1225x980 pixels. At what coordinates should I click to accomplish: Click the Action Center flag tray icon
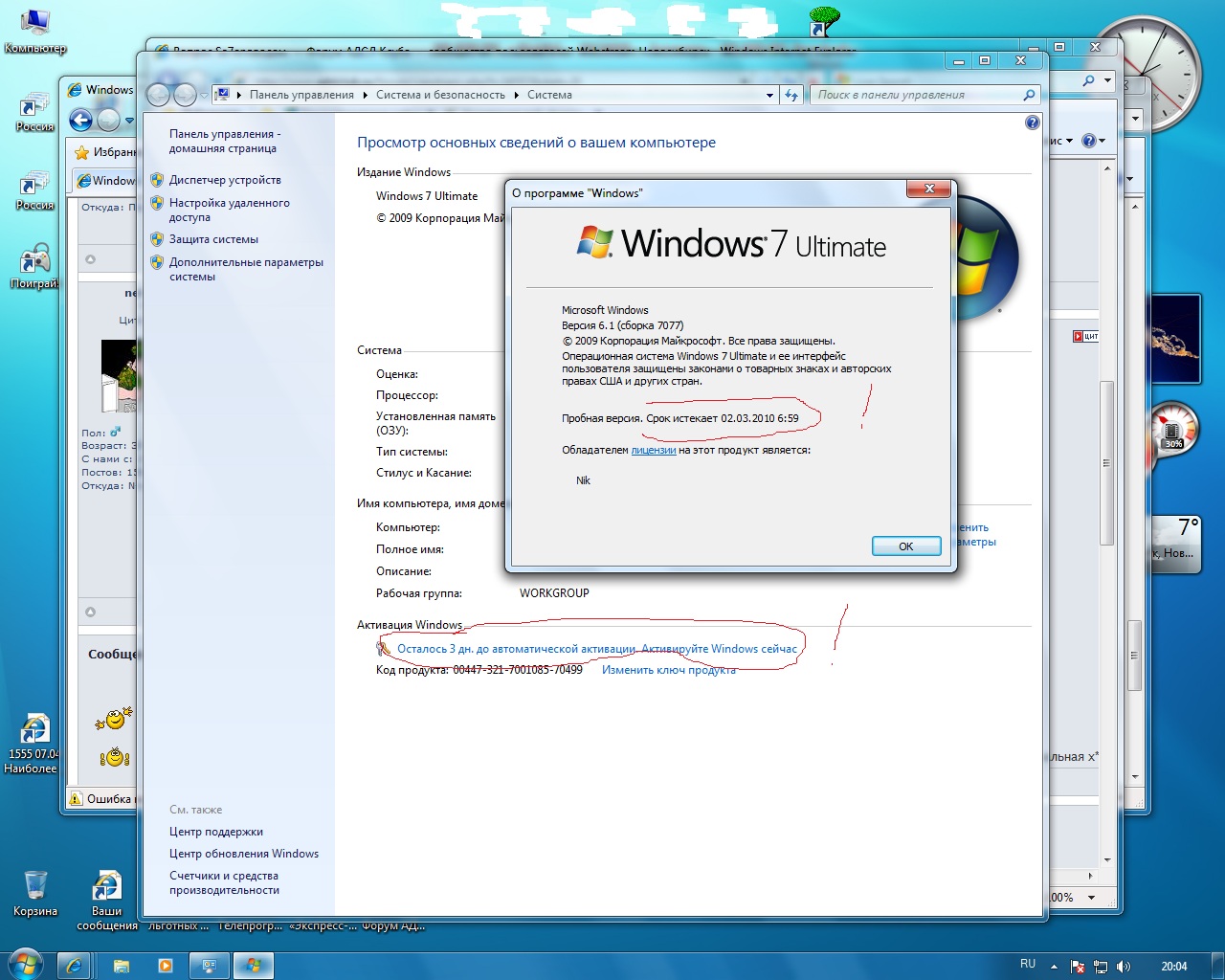tap(1078, 967)
